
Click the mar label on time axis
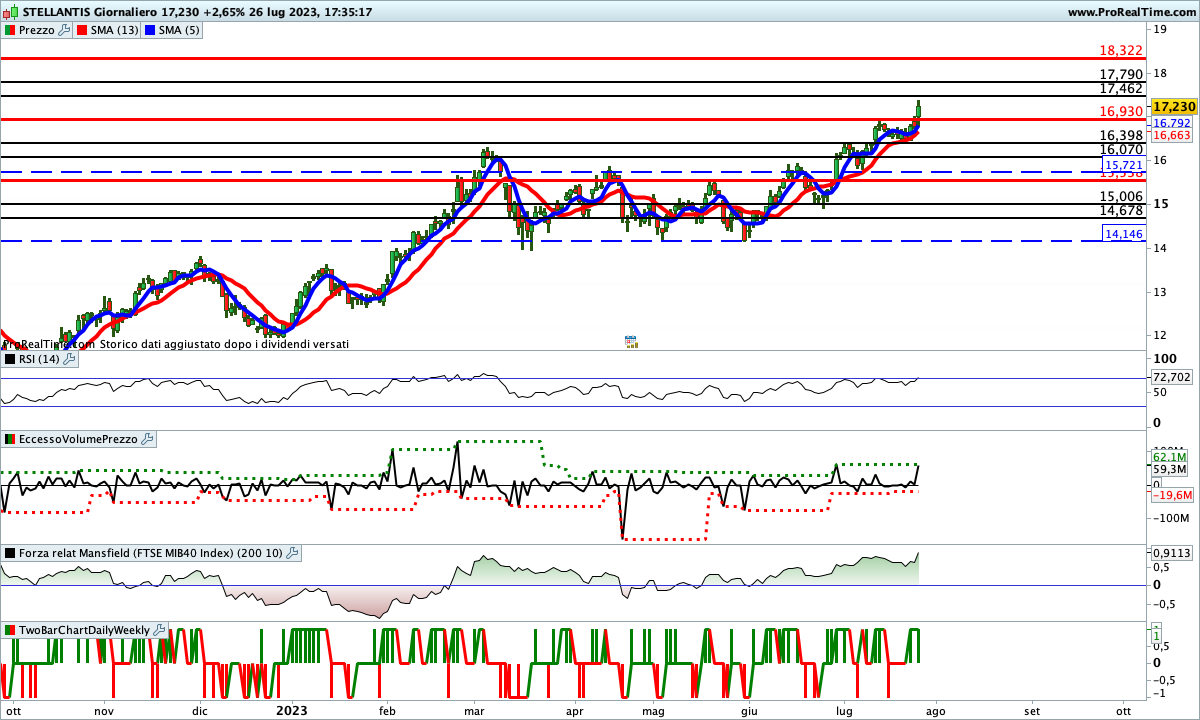(x=475, y=711)
